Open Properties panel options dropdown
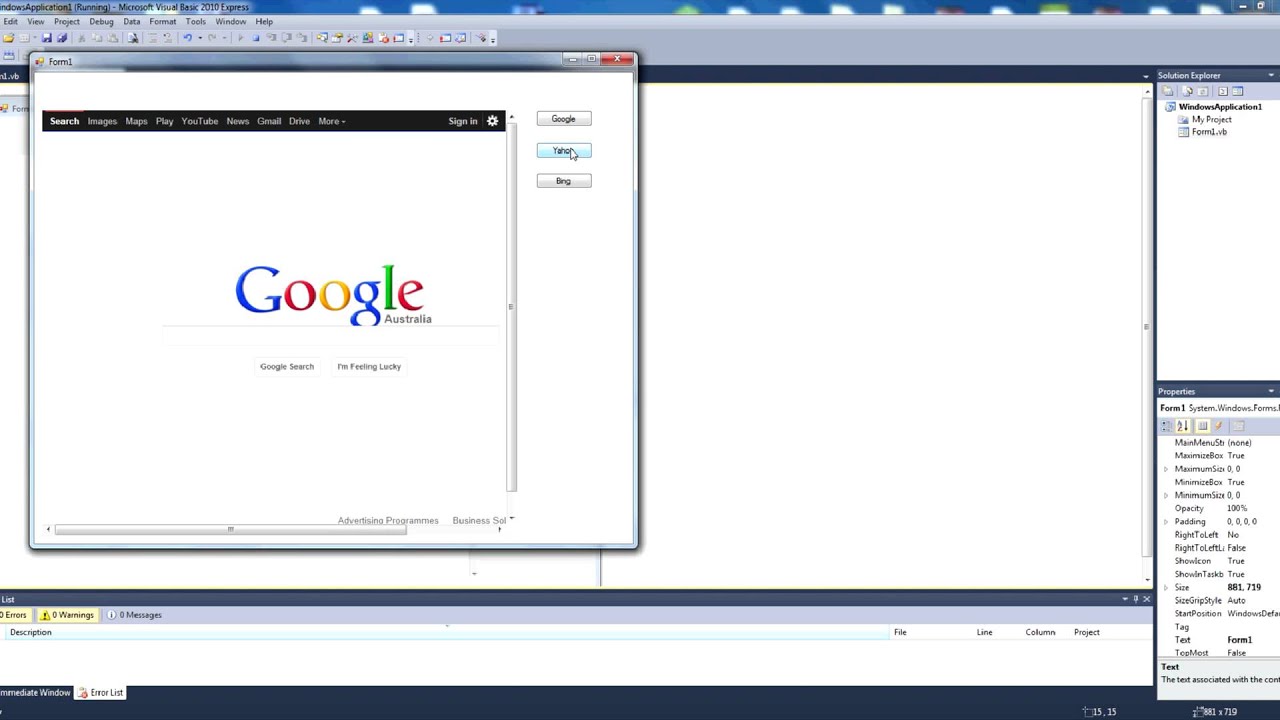This screenshot has height=720, width=1280. [1271, 392]
